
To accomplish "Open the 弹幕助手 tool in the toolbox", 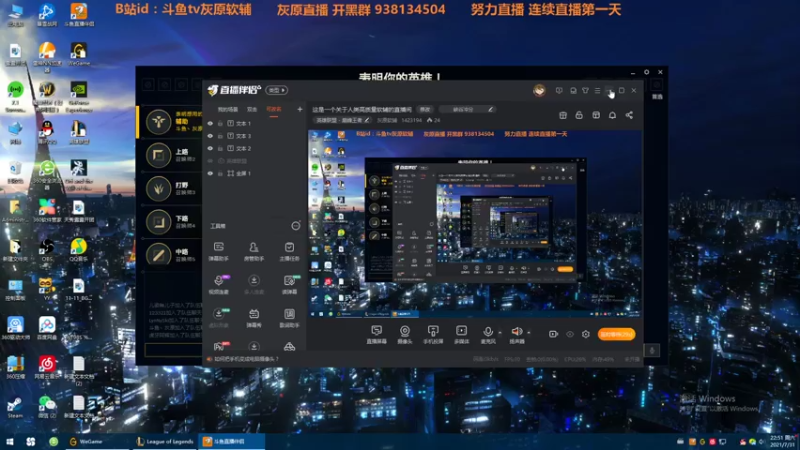I will [x=218, y=251].
